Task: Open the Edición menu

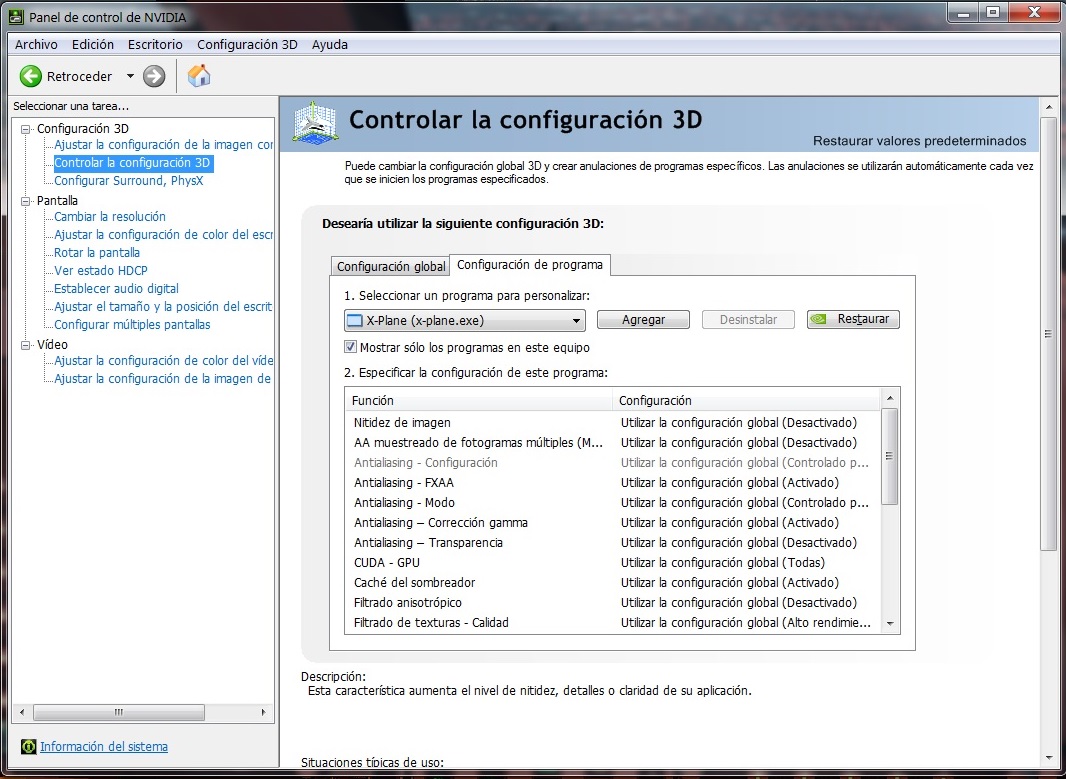Action: pyautogui.click(x=93, y=44)
